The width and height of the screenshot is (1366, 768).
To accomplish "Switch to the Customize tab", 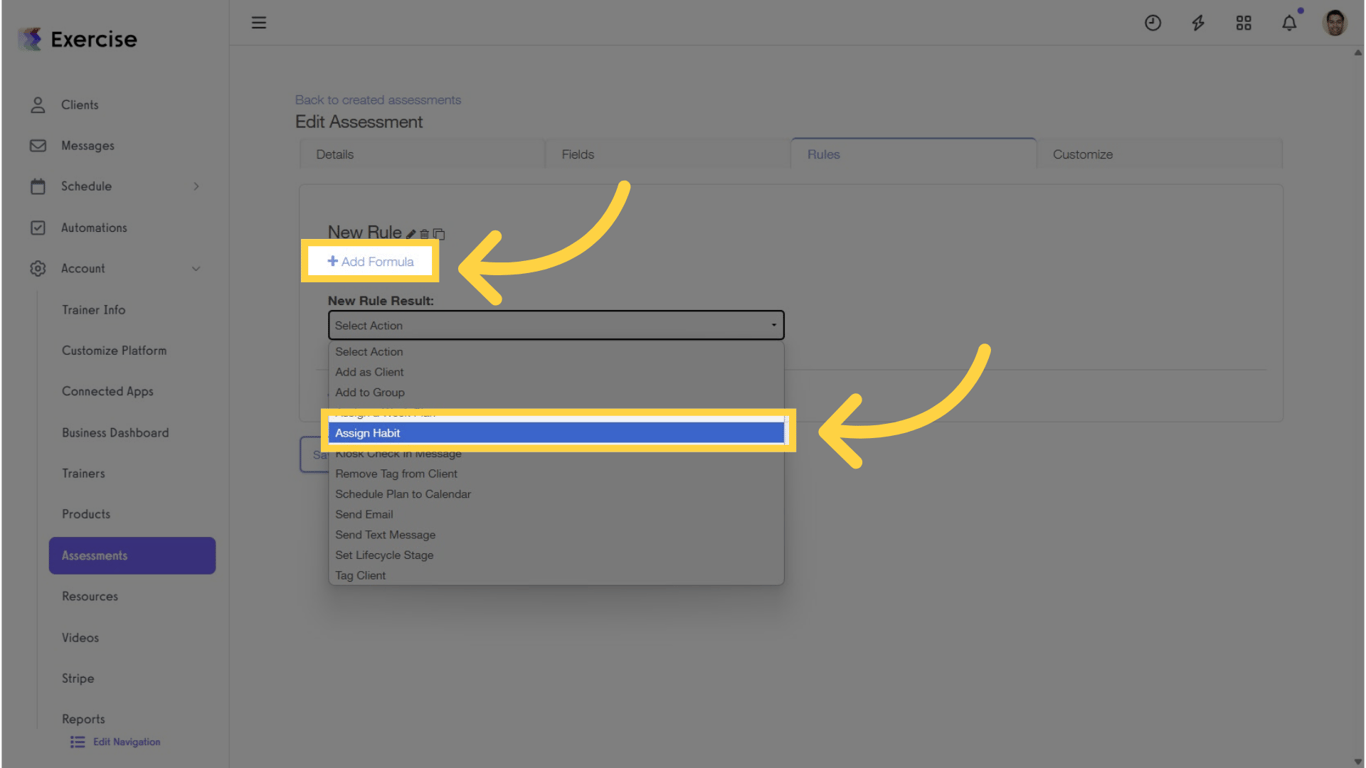I will click(x=1082, y=154).
